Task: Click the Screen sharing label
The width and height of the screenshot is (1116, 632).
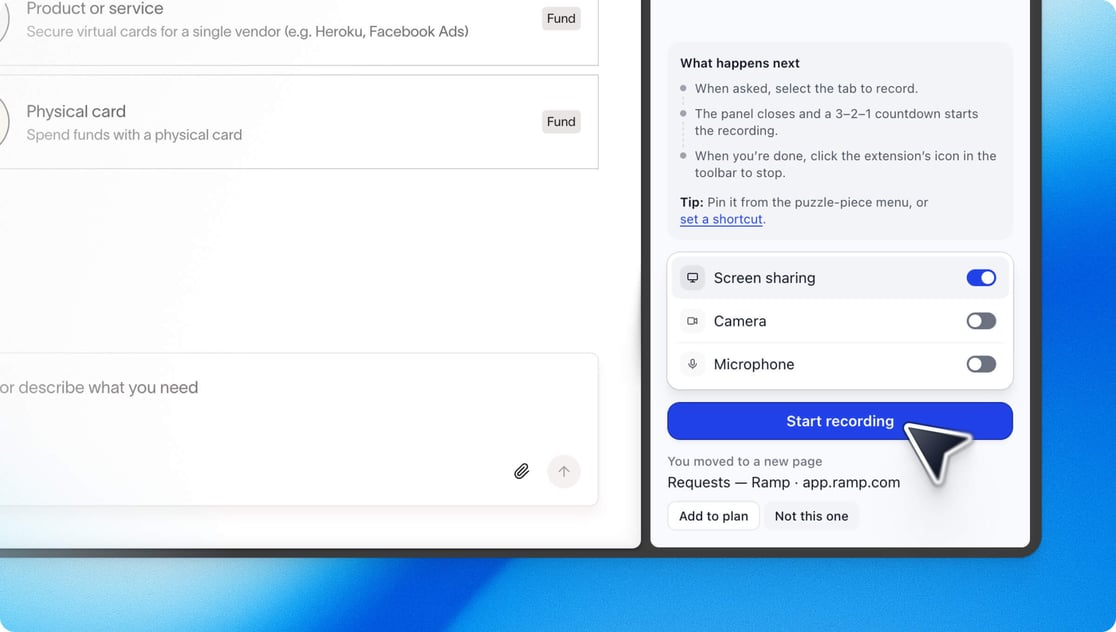Action: tap(764, 278)
